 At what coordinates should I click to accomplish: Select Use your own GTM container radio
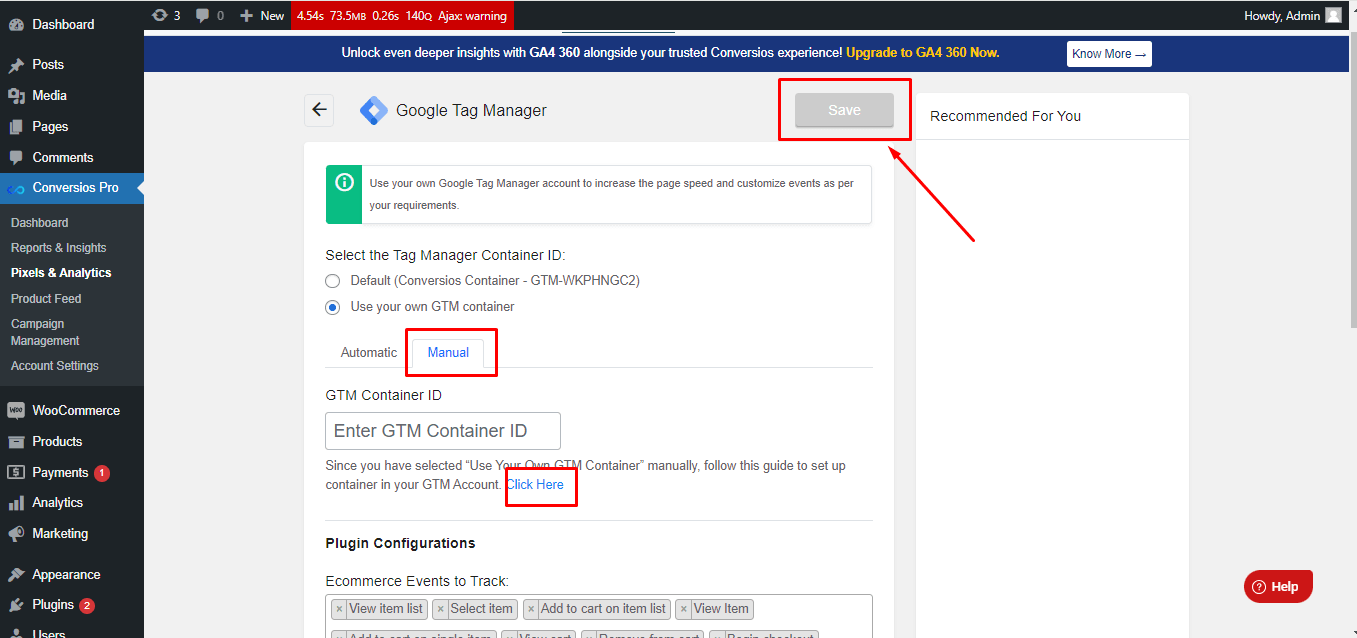(x=333, y=307)
